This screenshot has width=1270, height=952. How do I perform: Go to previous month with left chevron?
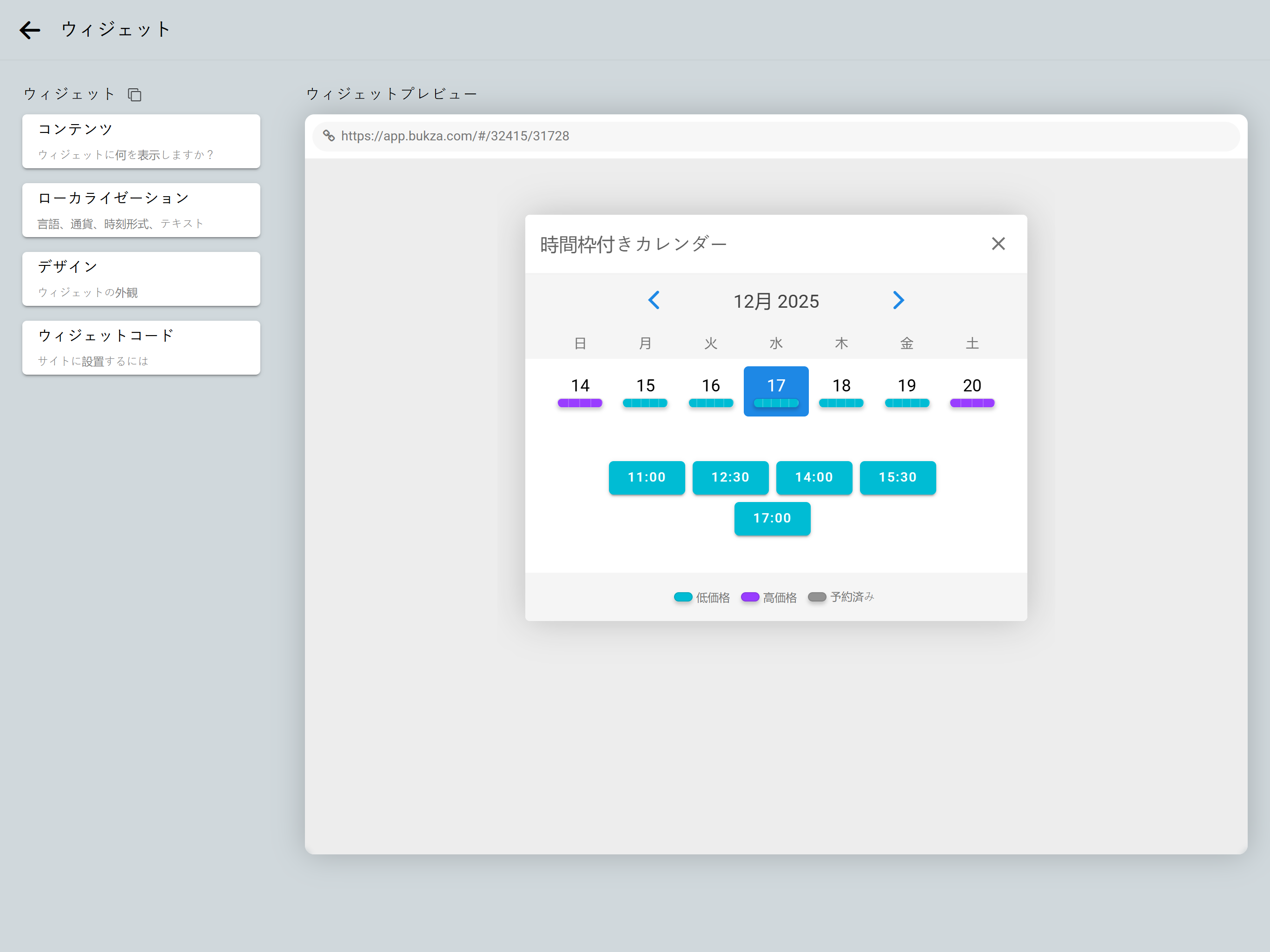point(654,300)
